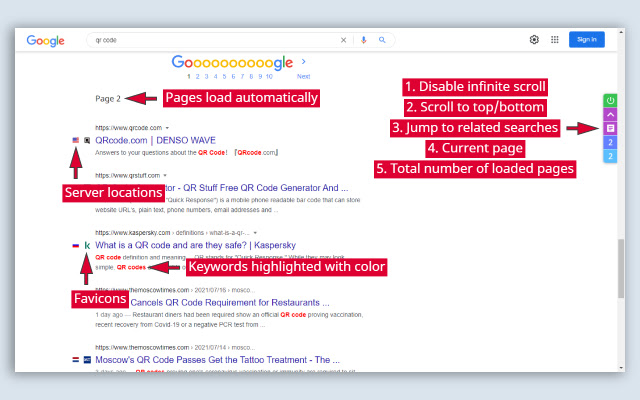Go to results page 8 in pagination
Viewport: 640px width, 400px height.
(251, 76)
